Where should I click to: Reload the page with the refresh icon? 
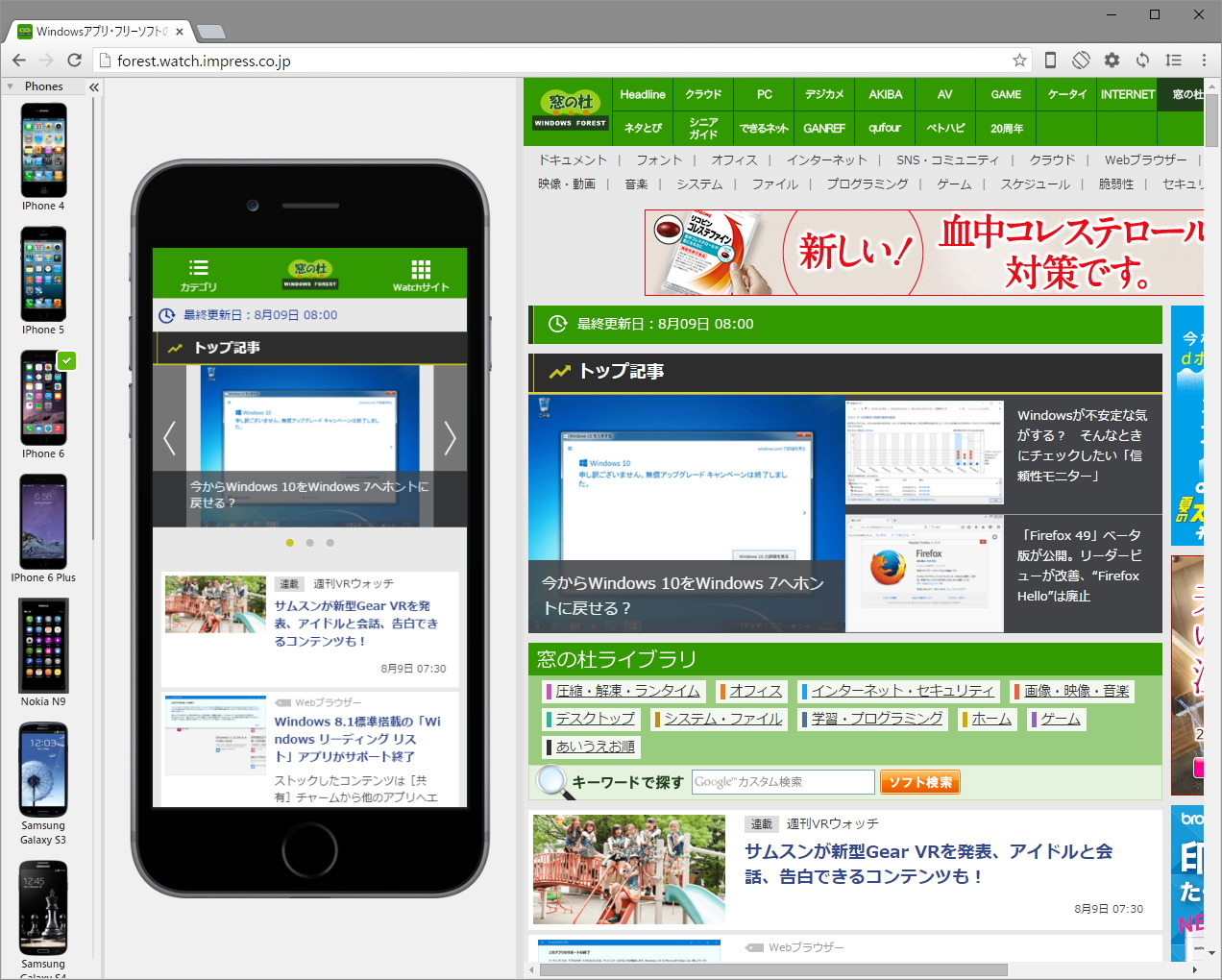pos(75,60)
